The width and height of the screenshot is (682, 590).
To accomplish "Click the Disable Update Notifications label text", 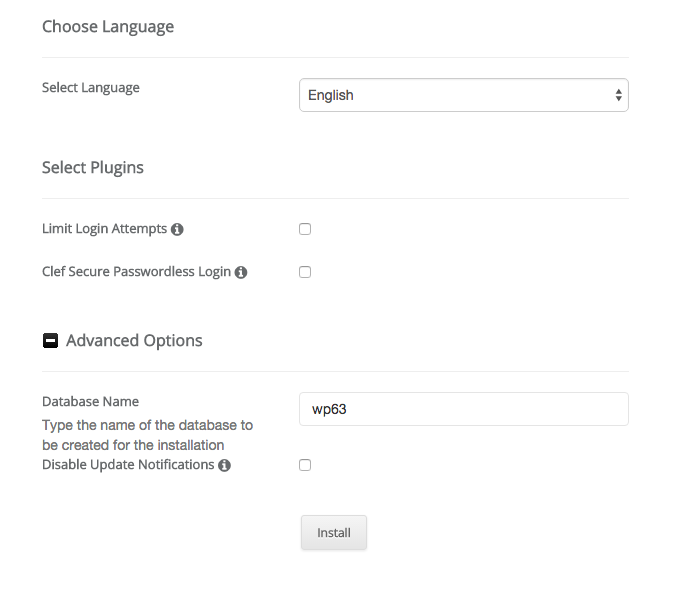I will point(128,465).
